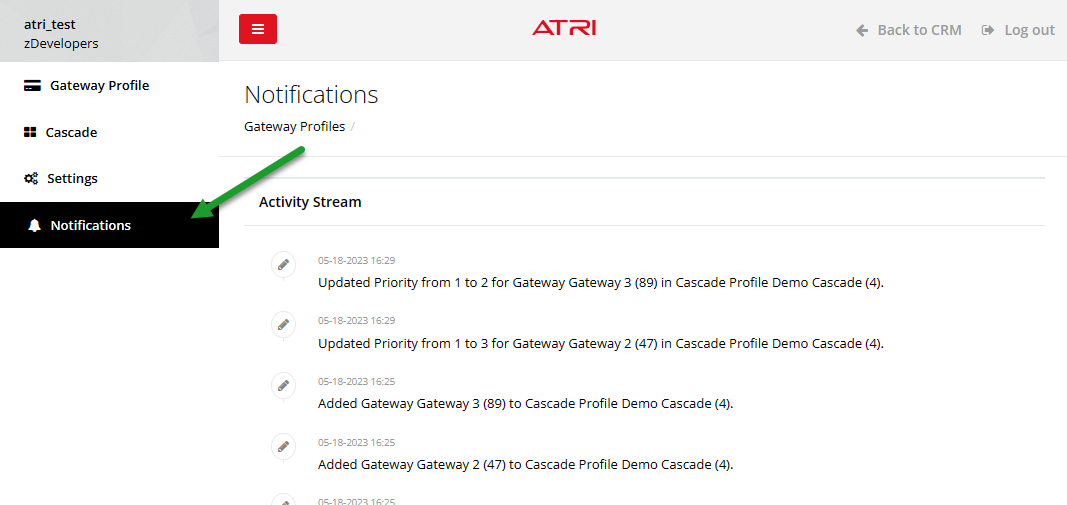Click pencil icon beside Added Gateway 2 entry

coord(284,446)
